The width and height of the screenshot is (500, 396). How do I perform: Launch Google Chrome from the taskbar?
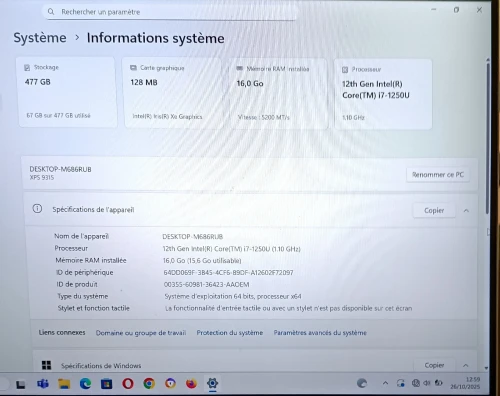pos(149,384)
